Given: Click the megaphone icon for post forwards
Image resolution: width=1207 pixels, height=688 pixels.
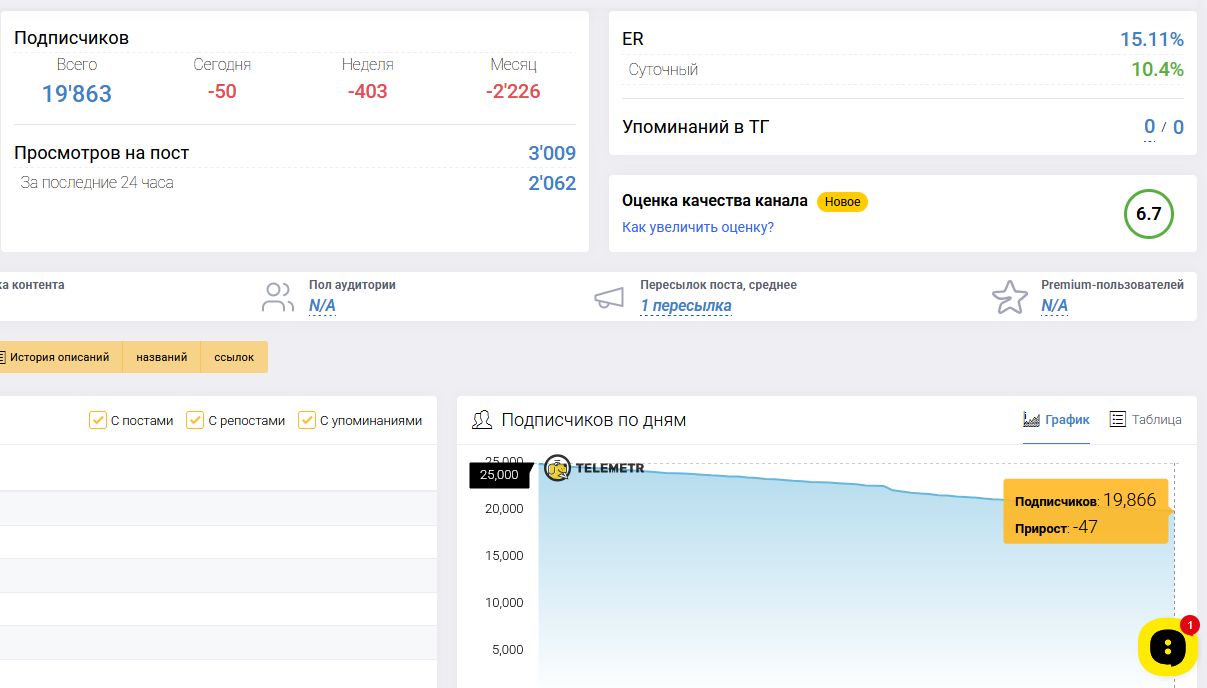Looking at the screenshot, I should click(609, 298).
